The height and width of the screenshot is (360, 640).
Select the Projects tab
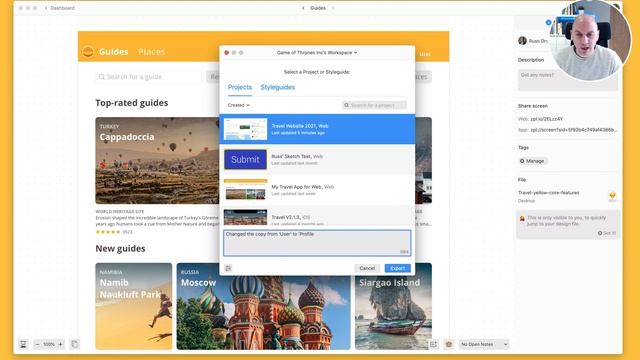[x=240, y=87]
